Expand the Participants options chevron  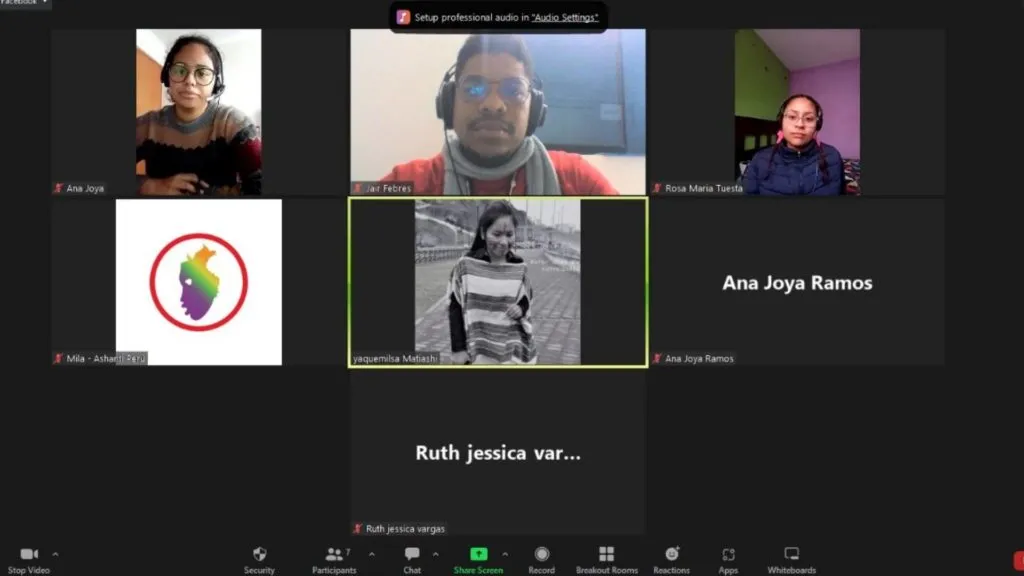pyautogui.click(x=372, y=554)
